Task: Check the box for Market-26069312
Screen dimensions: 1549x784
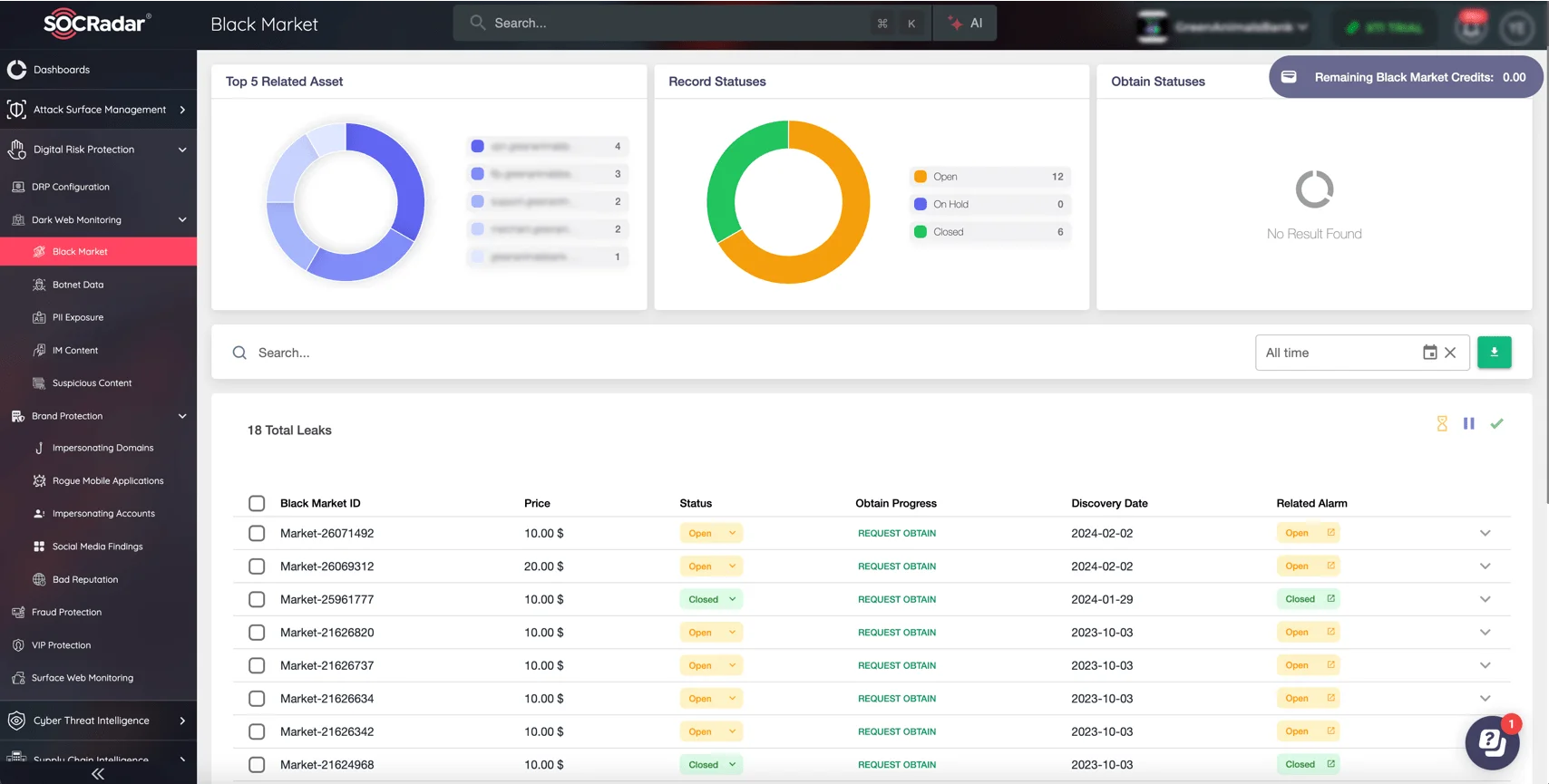Action: coord(257,566)
